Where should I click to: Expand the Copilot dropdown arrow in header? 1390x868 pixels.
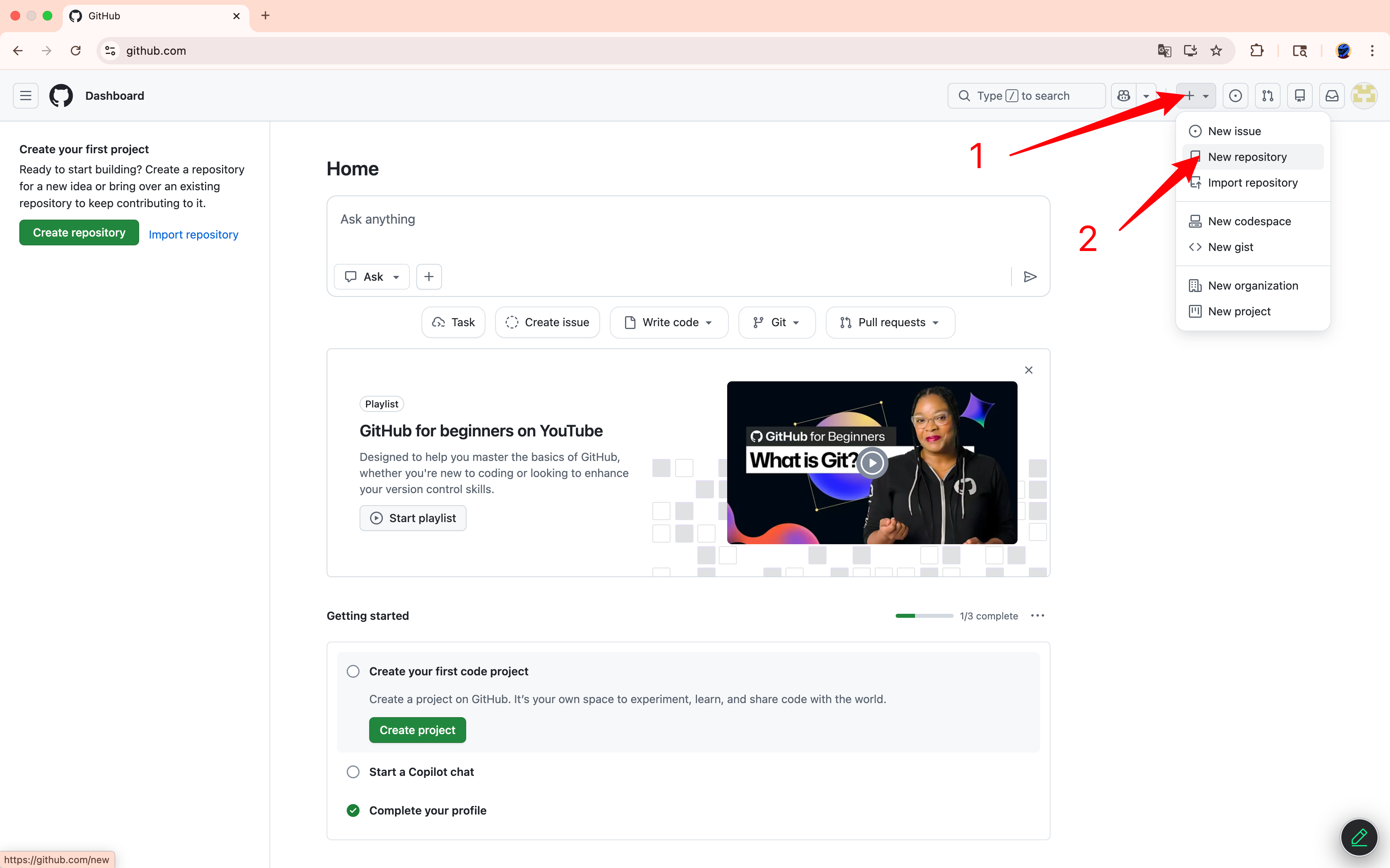1146,96
